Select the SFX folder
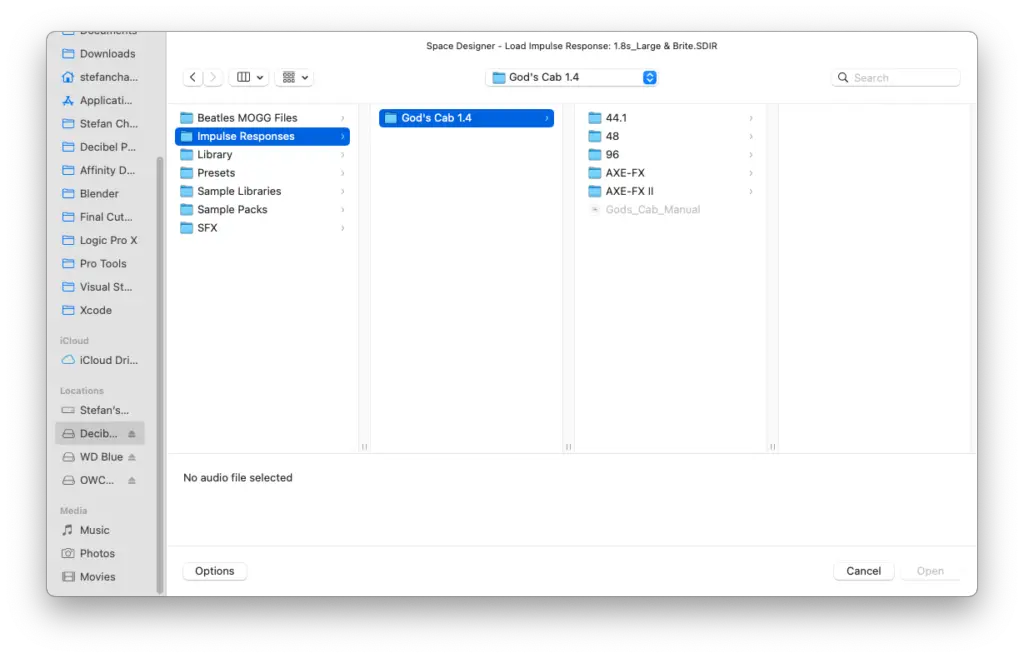 [263, 228]
